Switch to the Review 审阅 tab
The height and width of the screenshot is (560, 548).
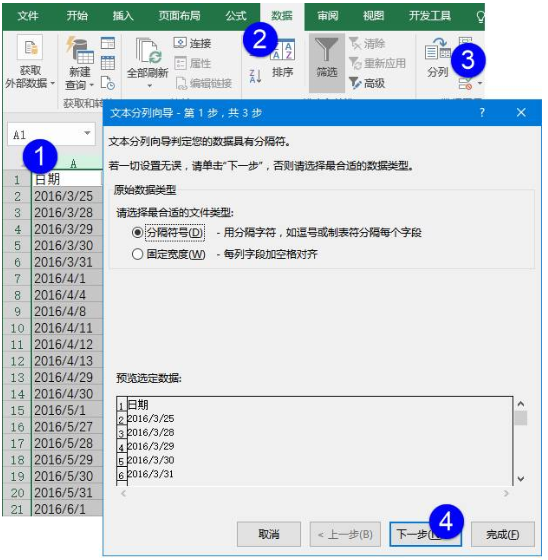pos(327,16)
